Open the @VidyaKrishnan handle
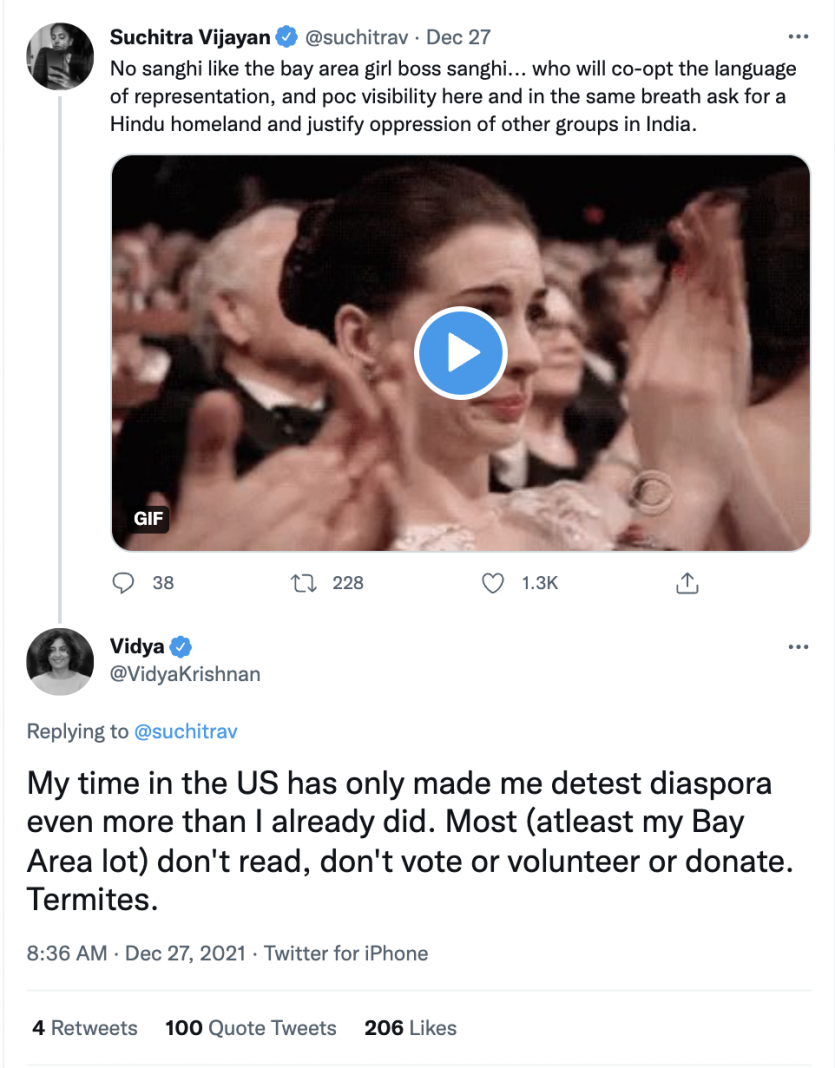The width and height of the screenshot is (835, 1068). [185, 674]
